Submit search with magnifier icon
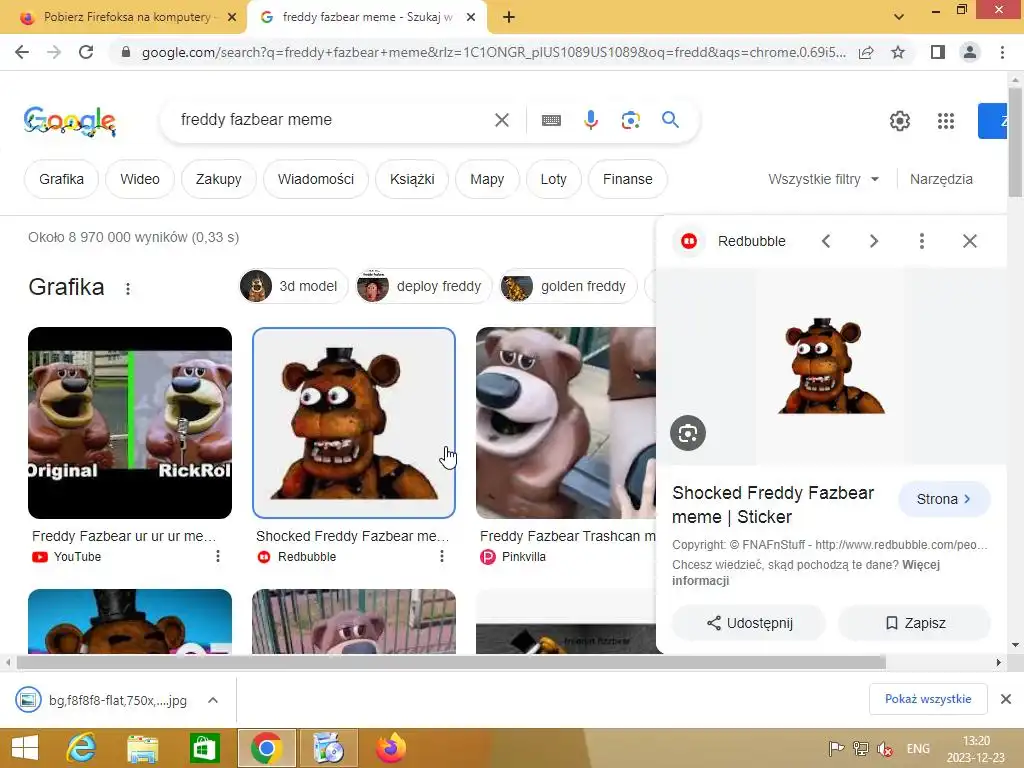This screenshot has height=768, width=1024. [670, 120]
